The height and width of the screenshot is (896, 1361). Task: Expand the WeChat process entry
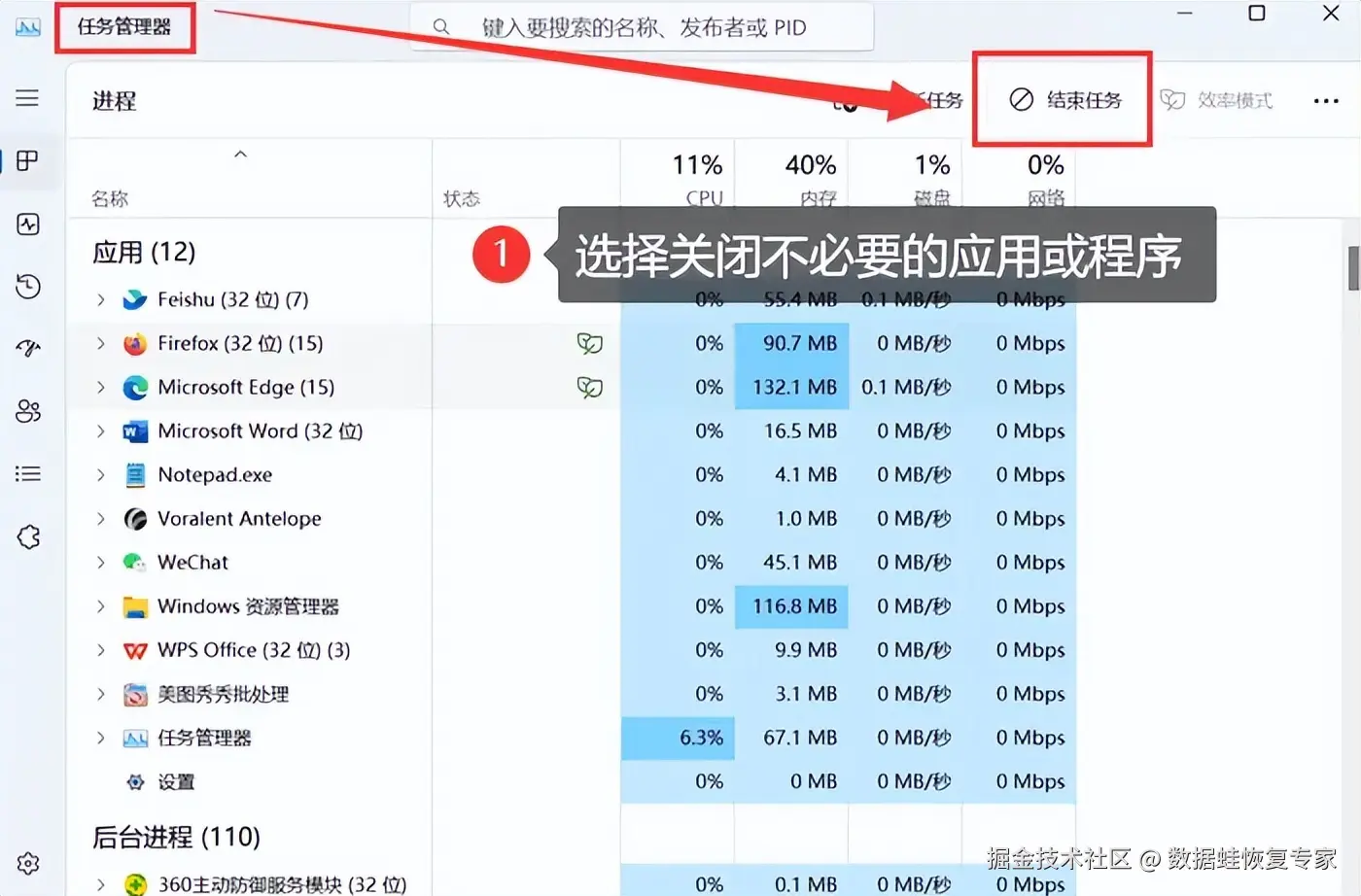point(100,562)
